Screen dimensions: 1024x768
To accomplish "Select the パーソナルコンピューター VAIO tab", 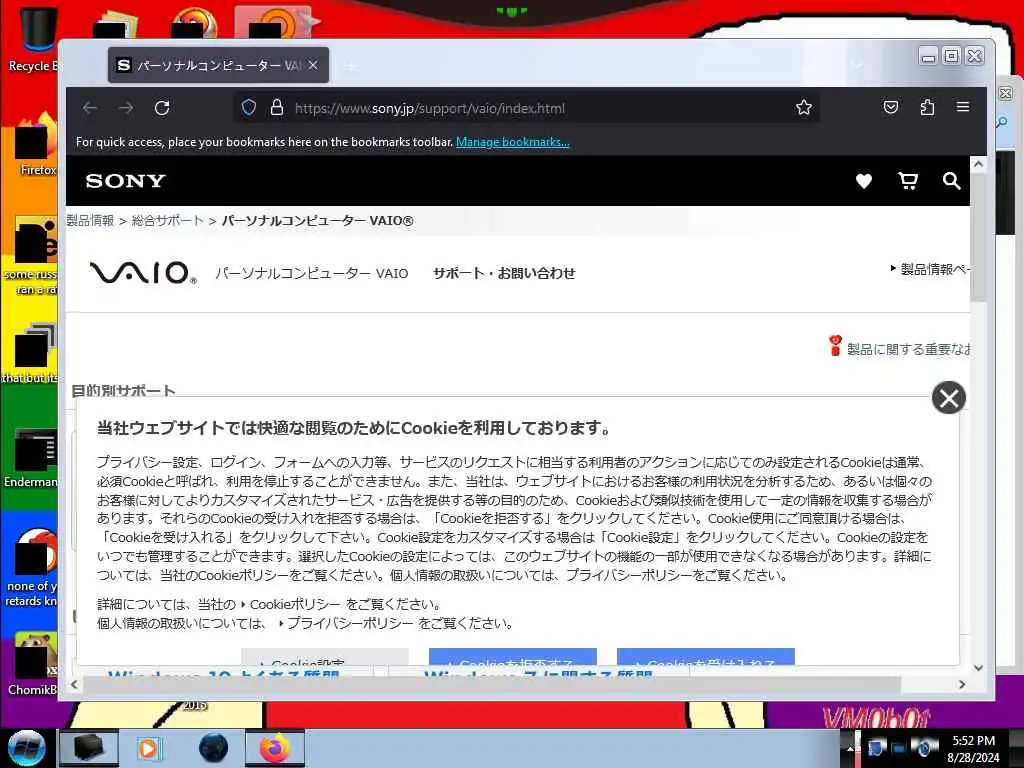I will coord(218,65).
